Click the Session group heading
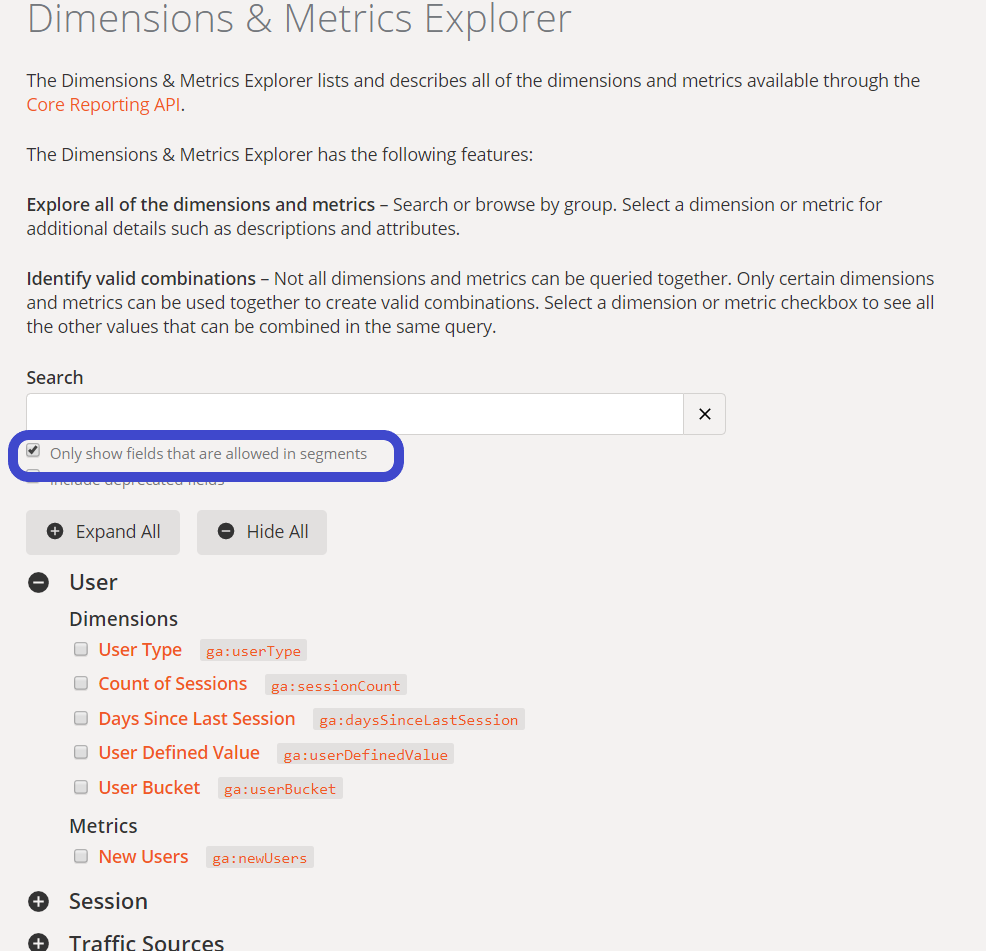Viewport: 986px width, 951px height. (x=108, y=901)
